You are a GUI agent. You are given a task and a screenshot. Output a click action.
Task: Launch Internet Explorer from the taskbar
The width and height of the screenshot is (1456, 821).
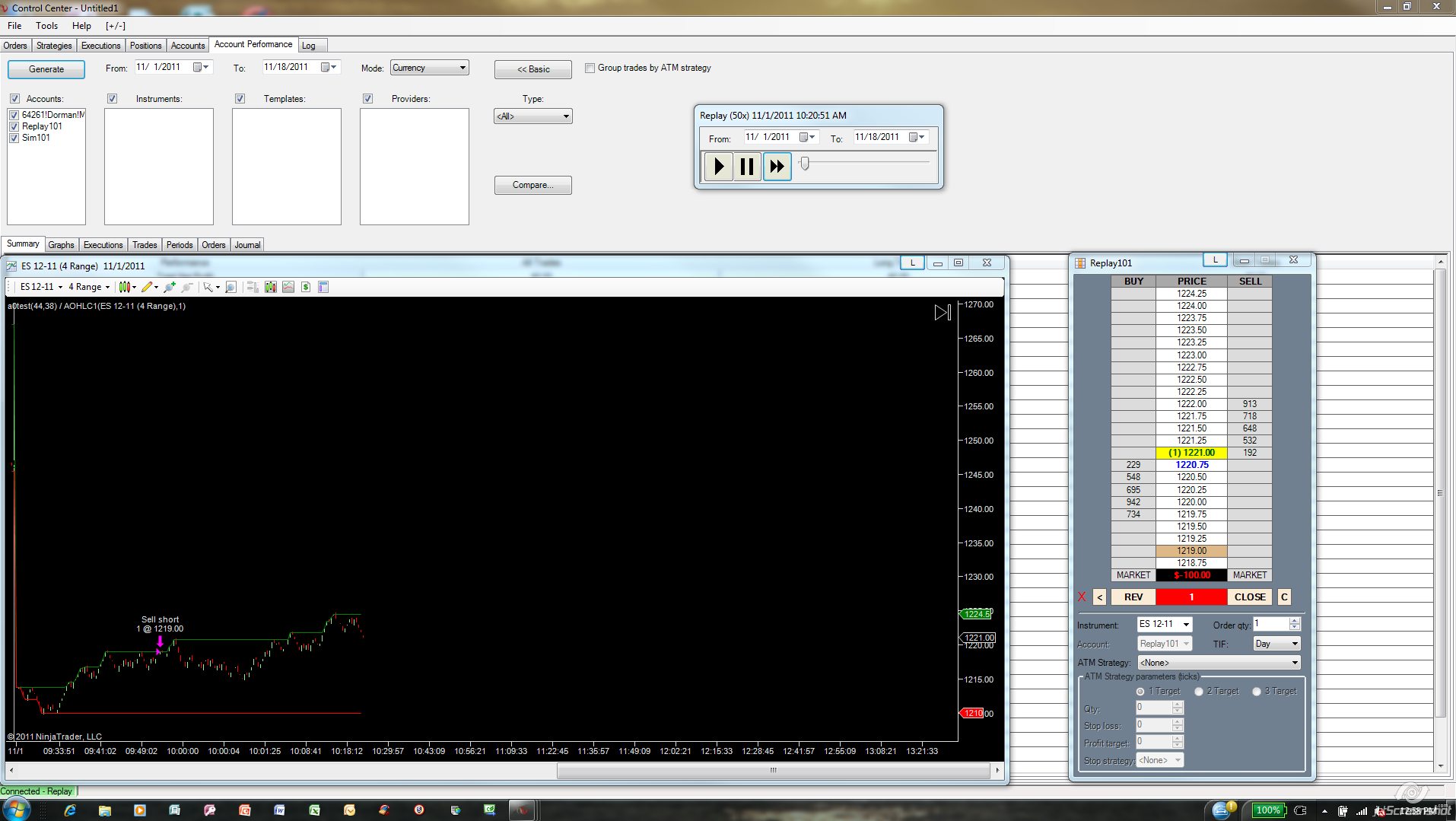pos(70,810)
